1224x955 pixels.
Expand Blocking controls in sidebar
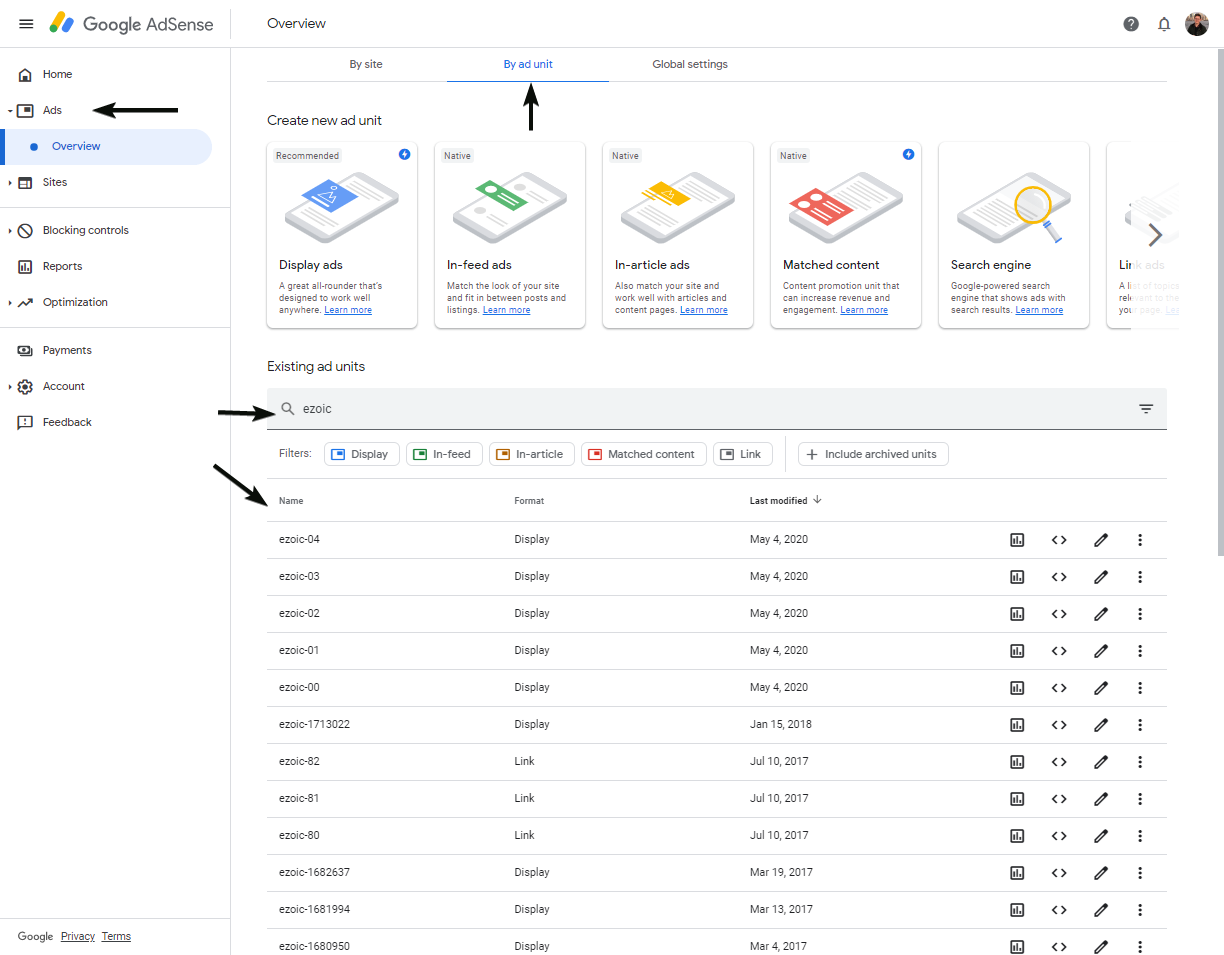(x=11, y=231)
